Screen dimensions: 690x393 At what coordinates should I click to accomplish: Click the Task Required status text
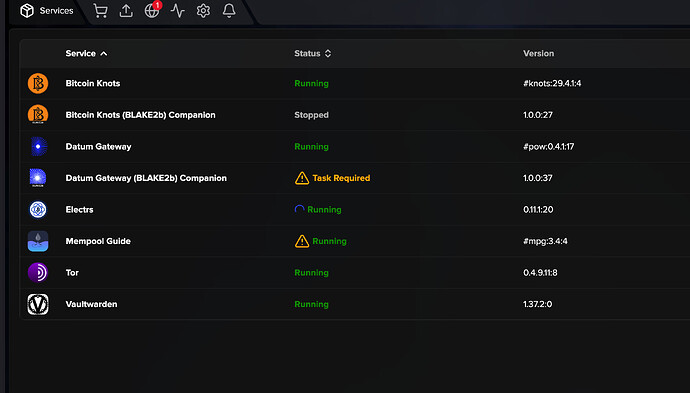[x=341, y=178]
